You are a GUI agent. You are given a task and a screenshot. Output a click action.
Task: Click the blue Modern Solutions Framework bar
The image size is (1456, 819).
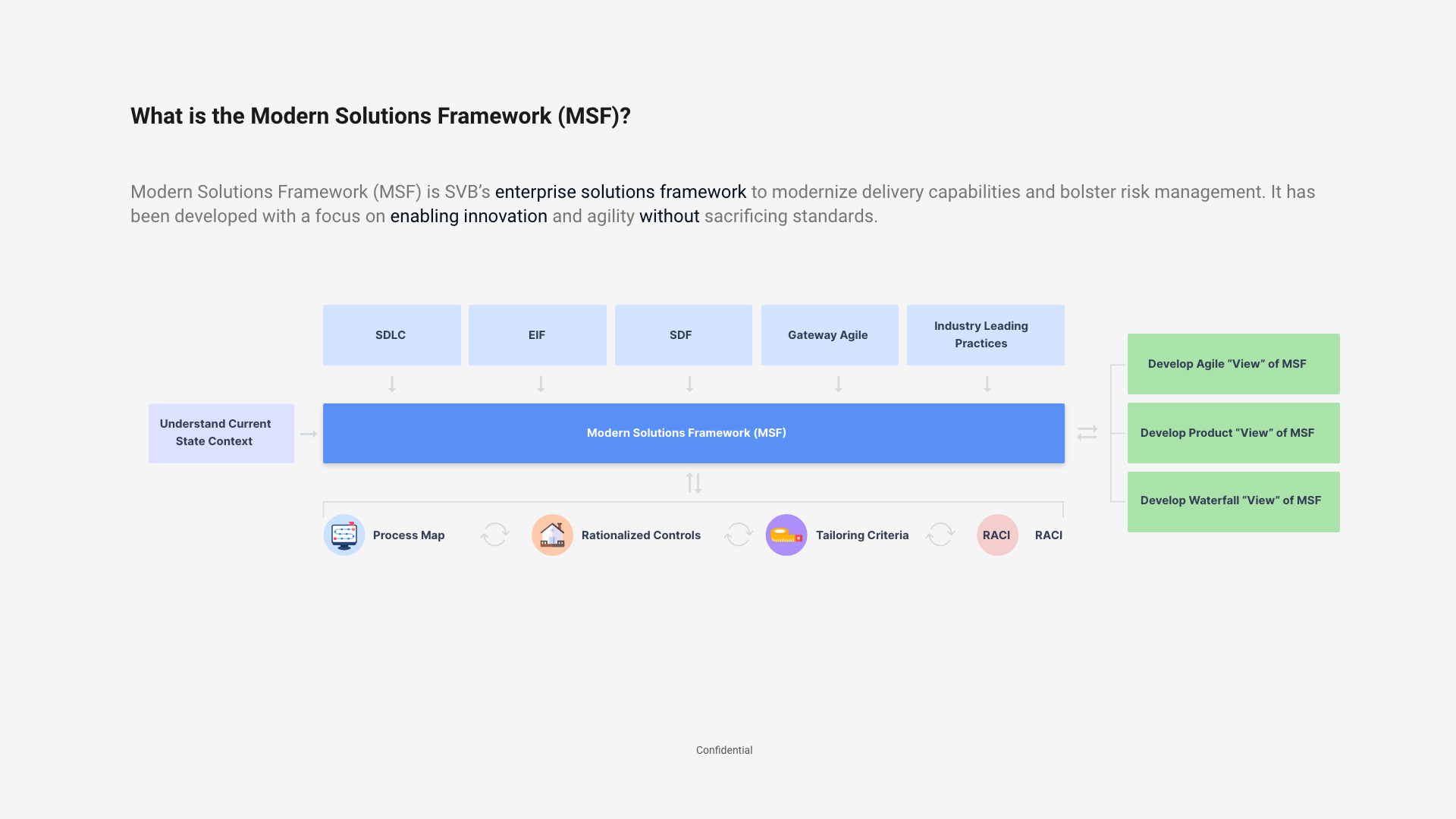pos(693,433)
